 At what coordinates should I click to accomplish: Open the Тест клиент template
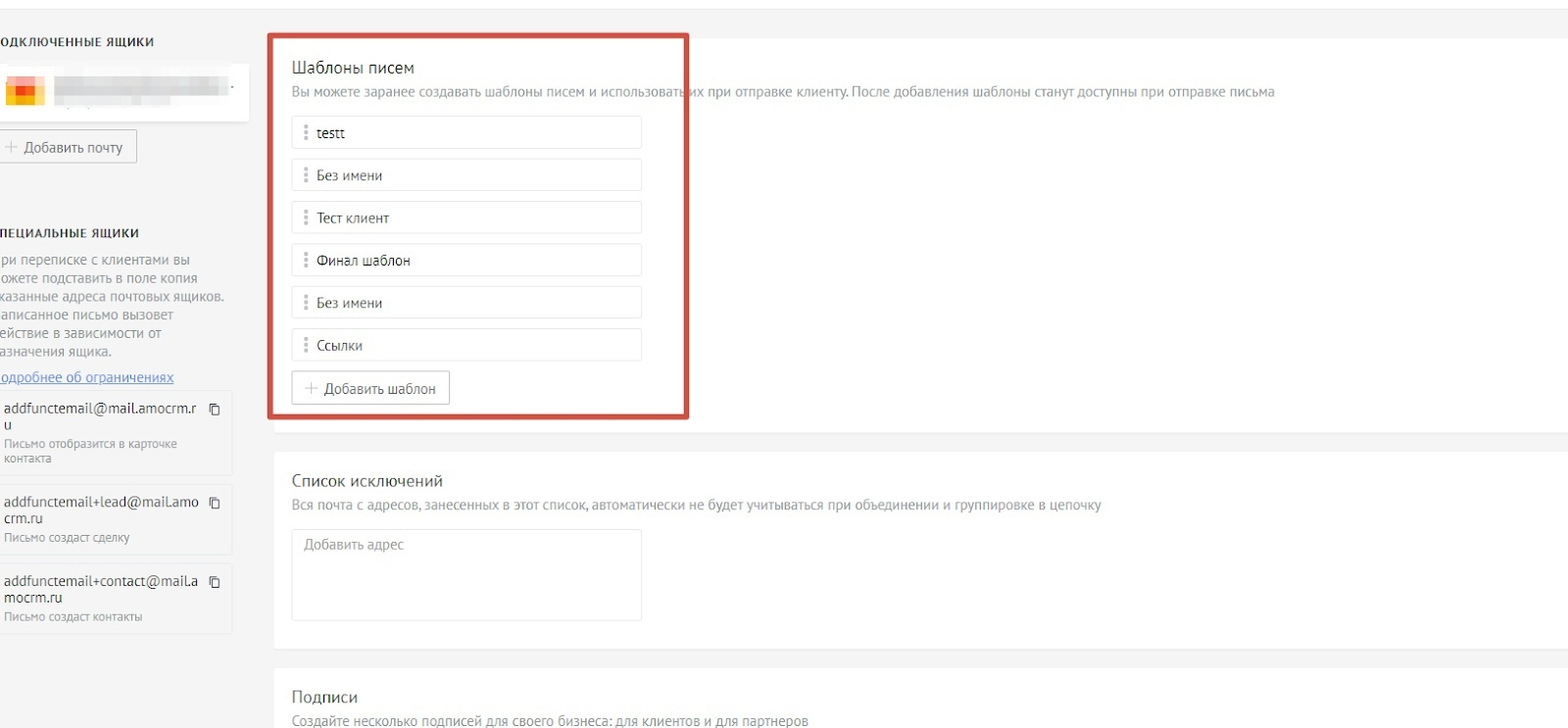(466, 218)
